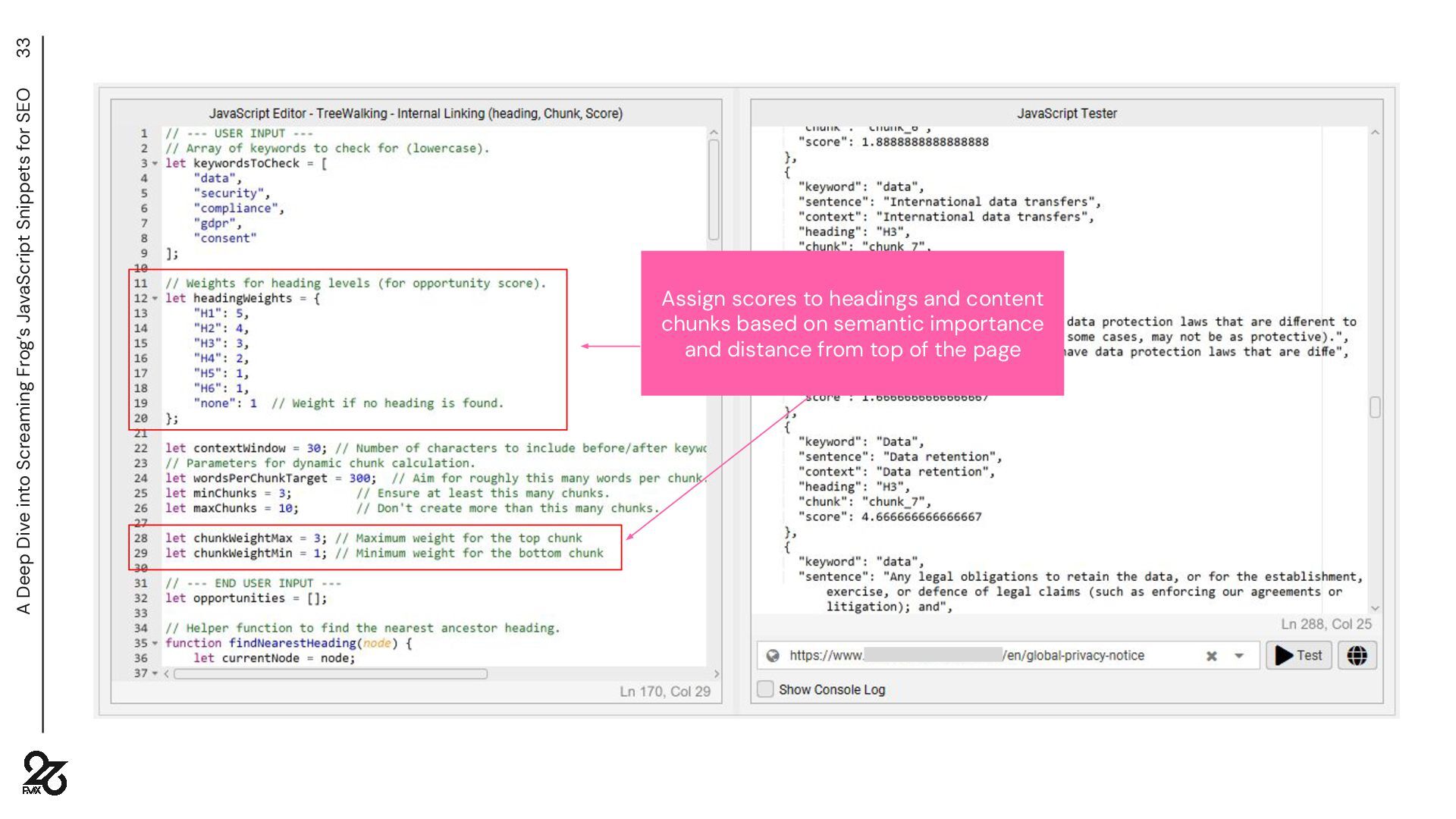This screenshot has height=819, width=1456.
Task: Click the "compliance" keyword line
Action: click(239, 209)
